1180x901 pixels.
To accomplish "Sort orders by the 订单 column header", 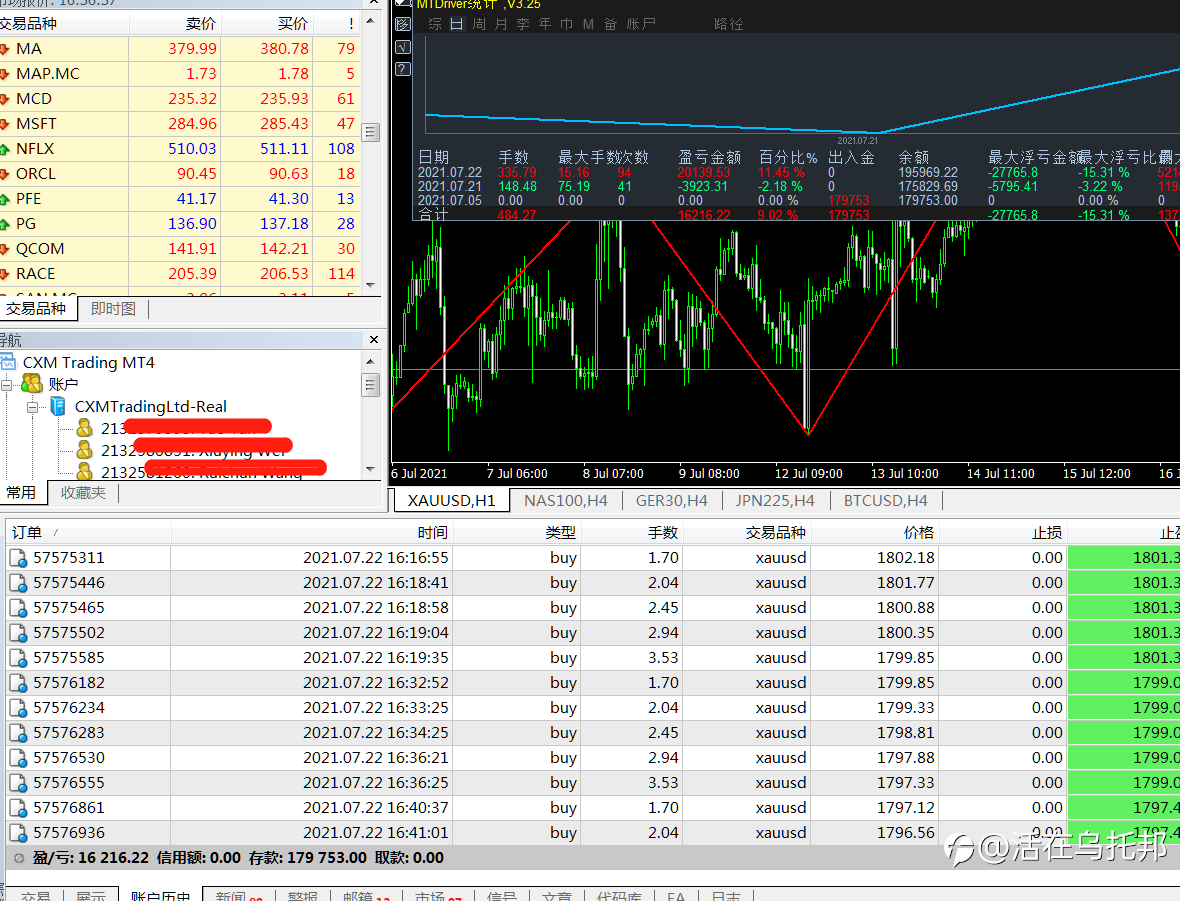I will pyautogui.click(x=27, y=533).
